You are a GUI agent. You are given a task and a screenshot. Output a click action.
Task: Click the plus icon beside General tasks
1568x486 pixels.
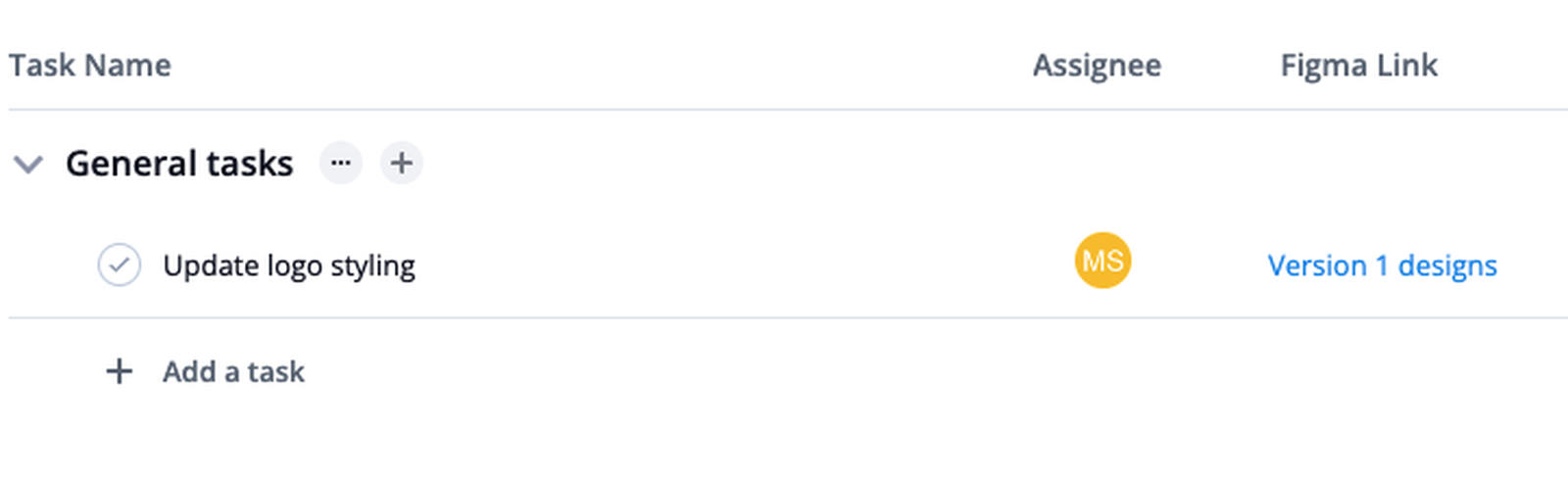click(401, 163)
